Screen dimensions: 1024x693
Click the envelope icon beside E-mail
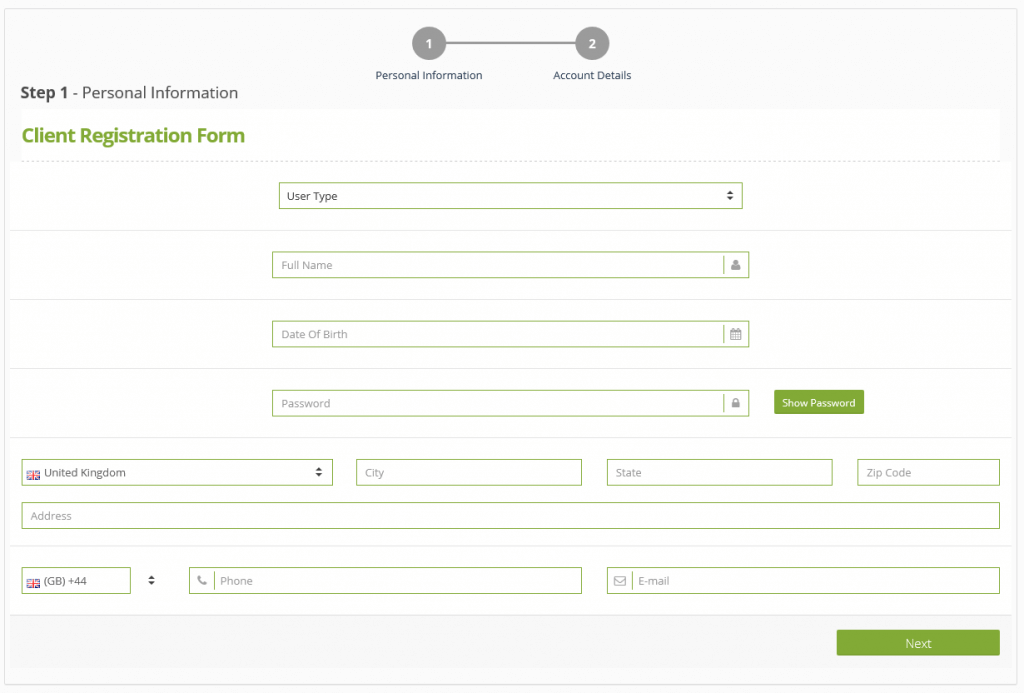(620, 580)
